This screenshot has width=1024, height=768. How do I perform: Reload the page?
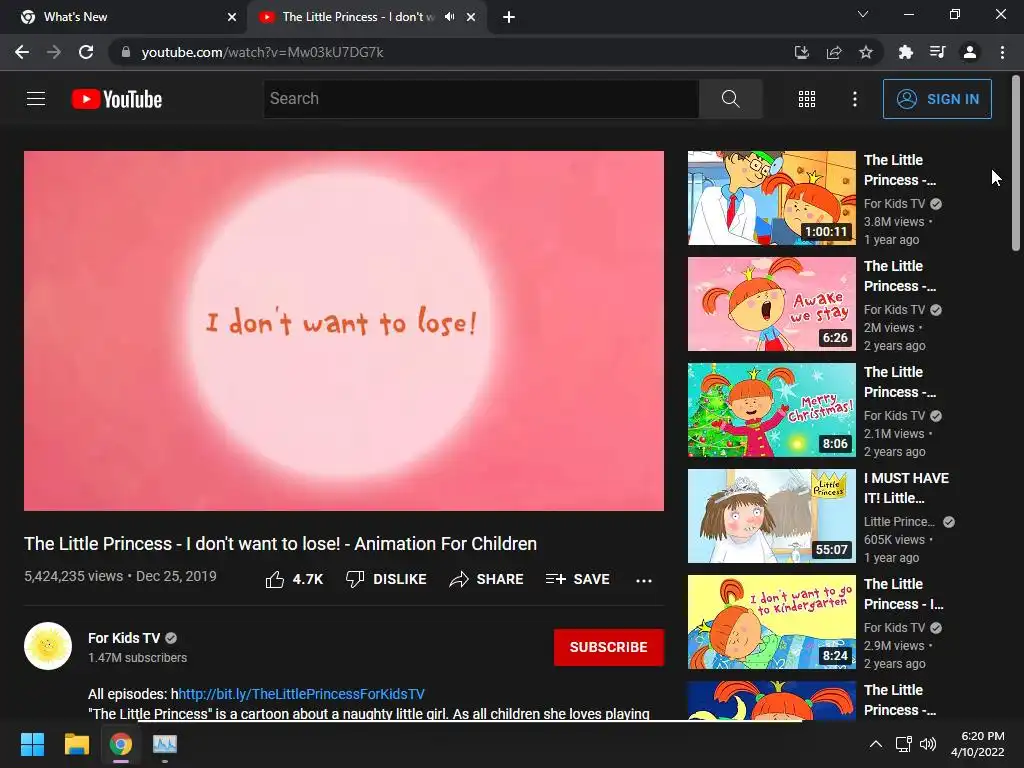pos(86,52)
